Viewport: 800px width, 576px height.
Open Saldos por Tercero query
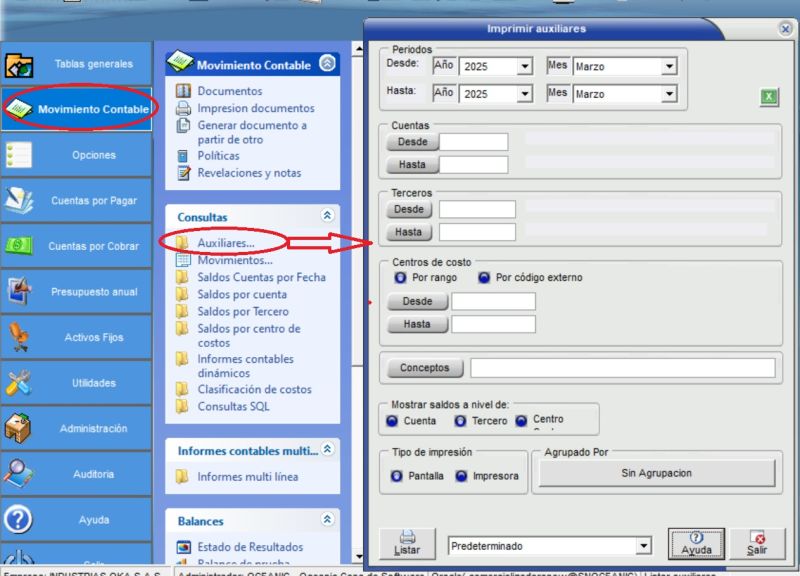click(x=243, y=311)
